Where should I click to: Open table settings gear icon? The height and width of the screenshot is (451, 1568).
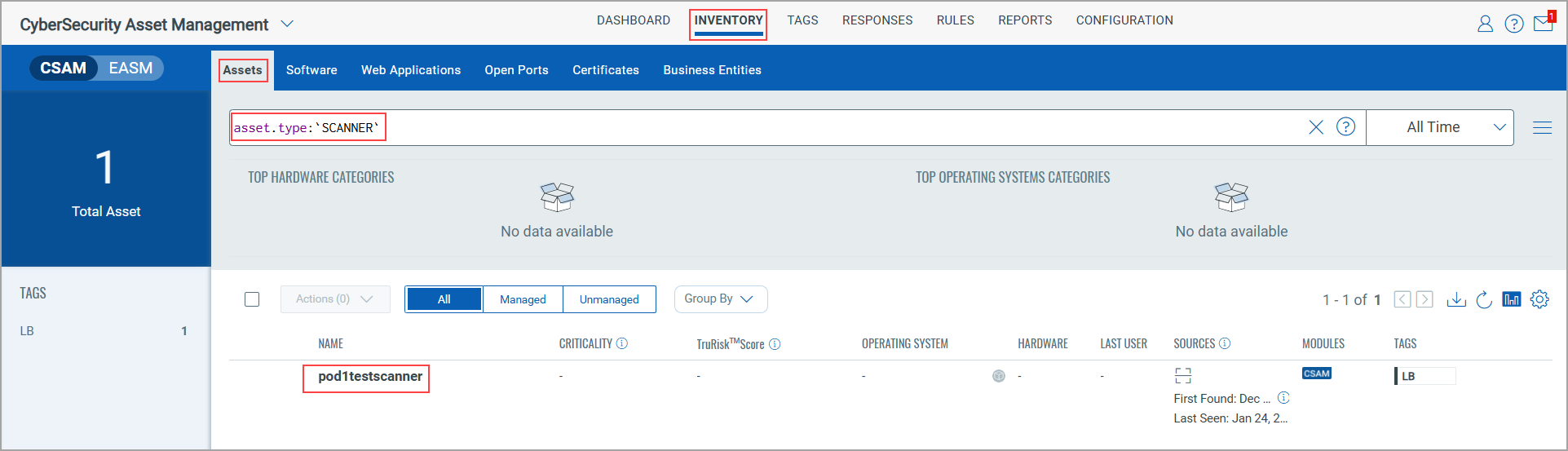coord(1539,299)
